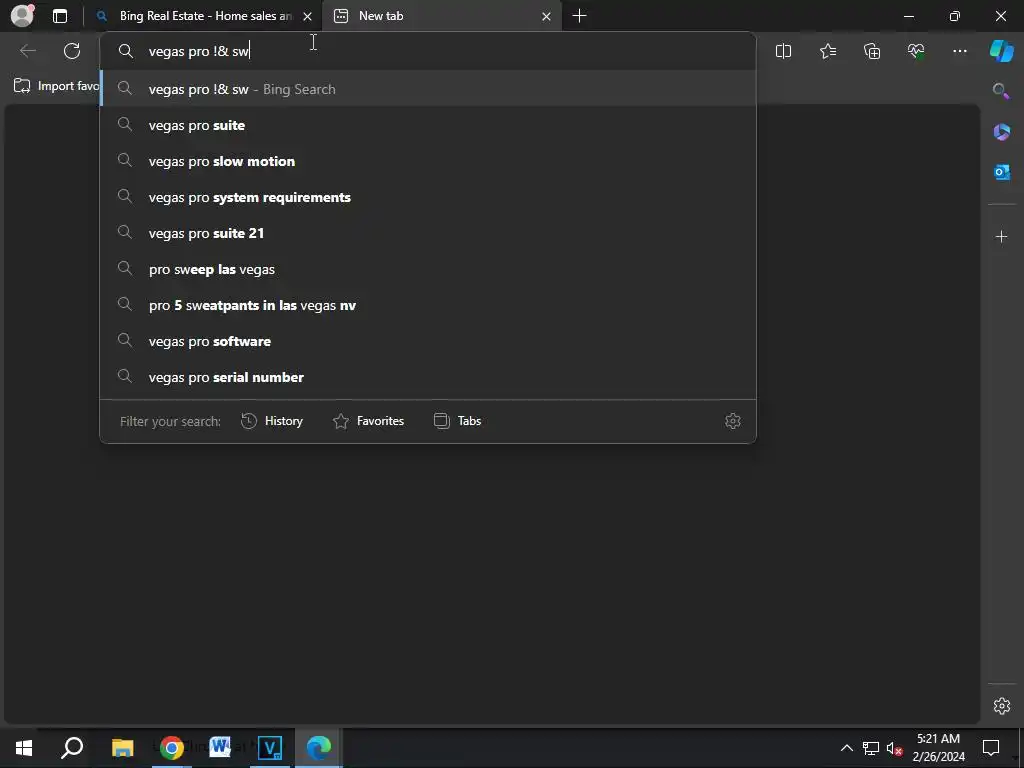This screenshot has height=768, width=1024.
Task: Open network status tray icon
Action: [871, 748]
